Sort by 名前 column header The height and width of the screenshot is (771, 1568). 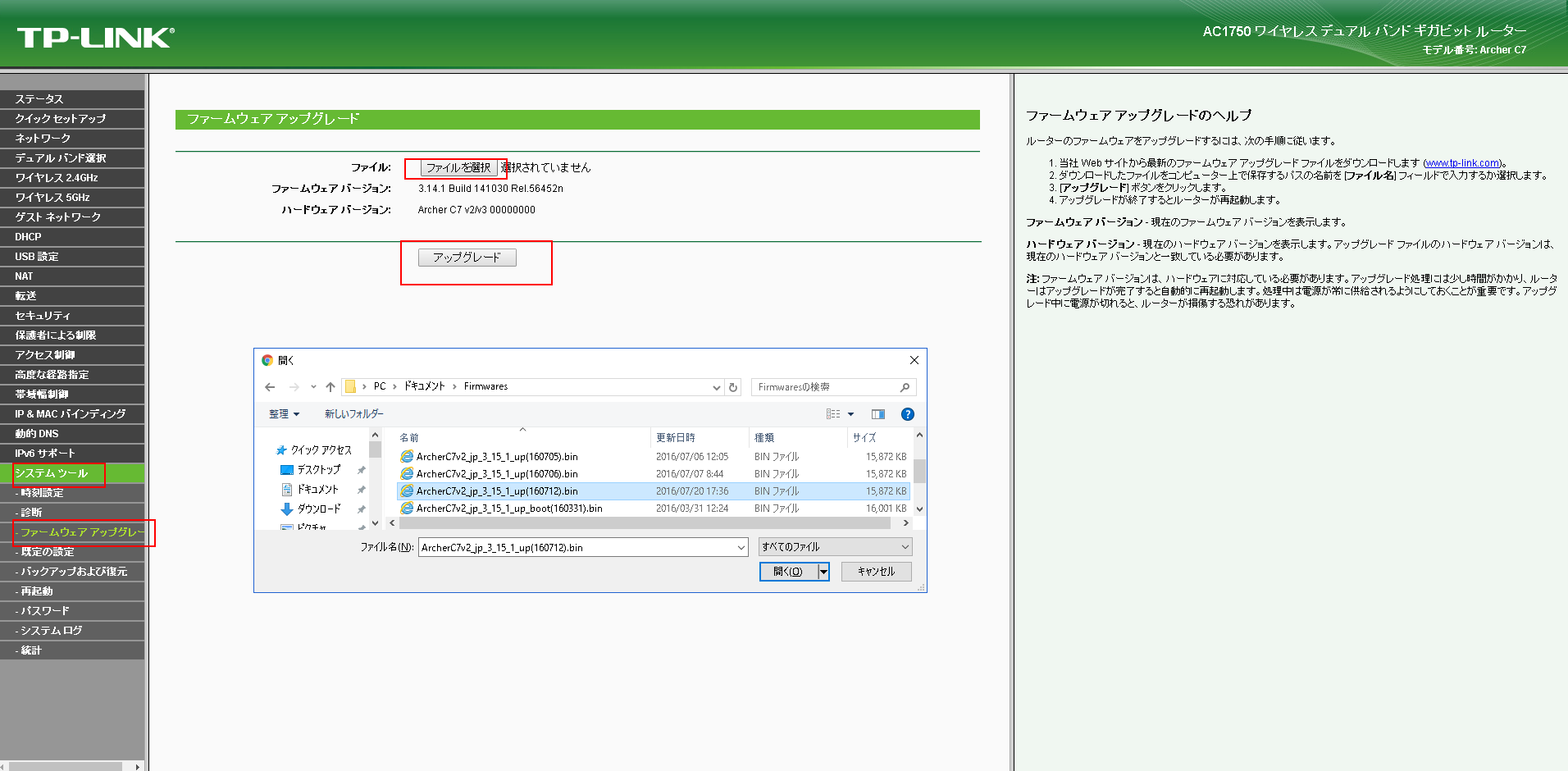pyautogui.click(x=523, y=437)
